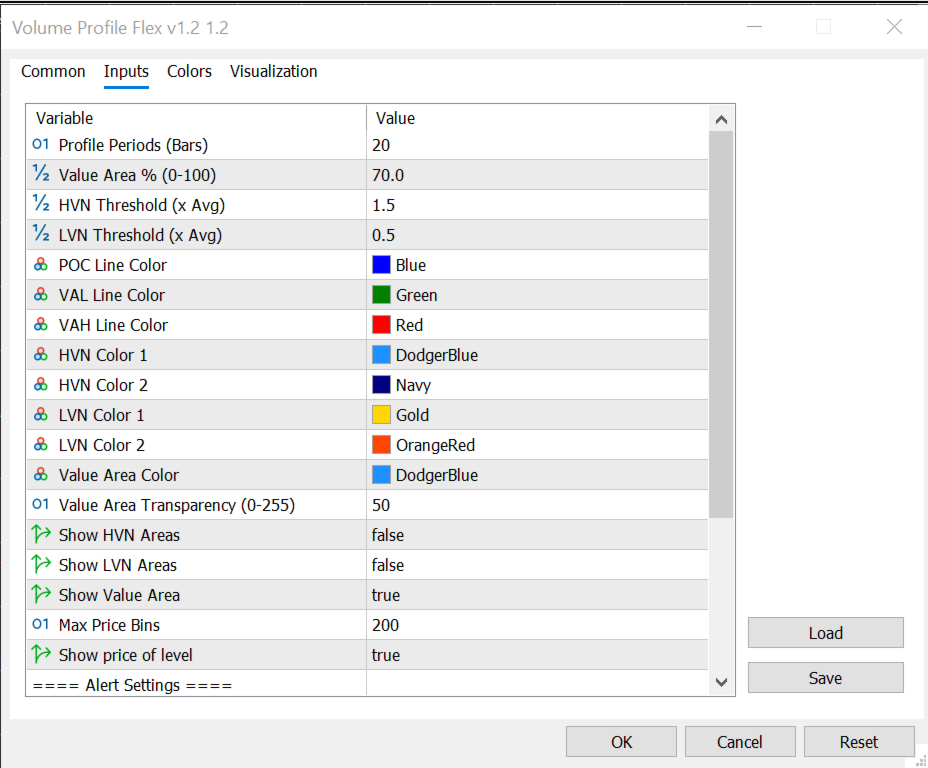Image resolution: width=928 pixels, height=768 pixels.
Task: Click the color icon beside Value Area Color
Action: pyautogui.click(x=41, y=475)
